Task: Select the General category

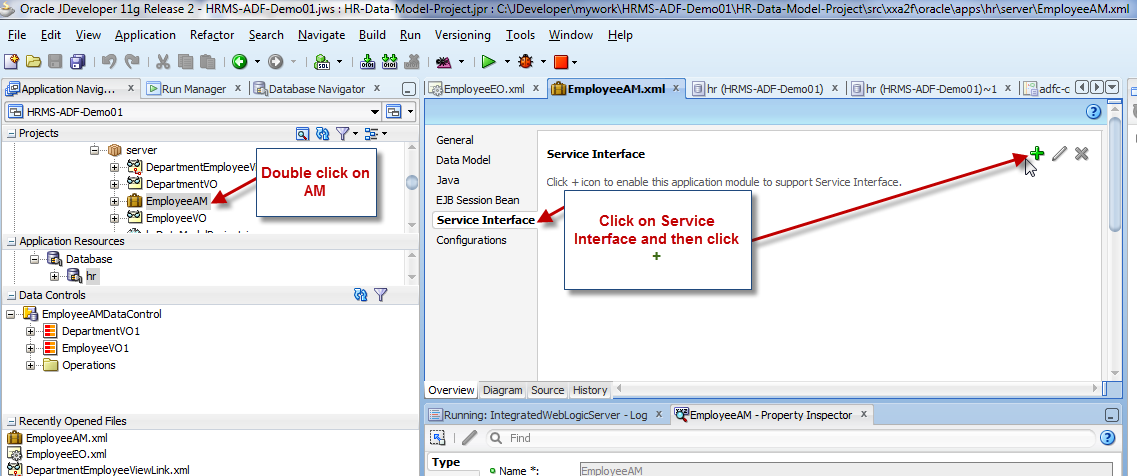Action: 455,140
